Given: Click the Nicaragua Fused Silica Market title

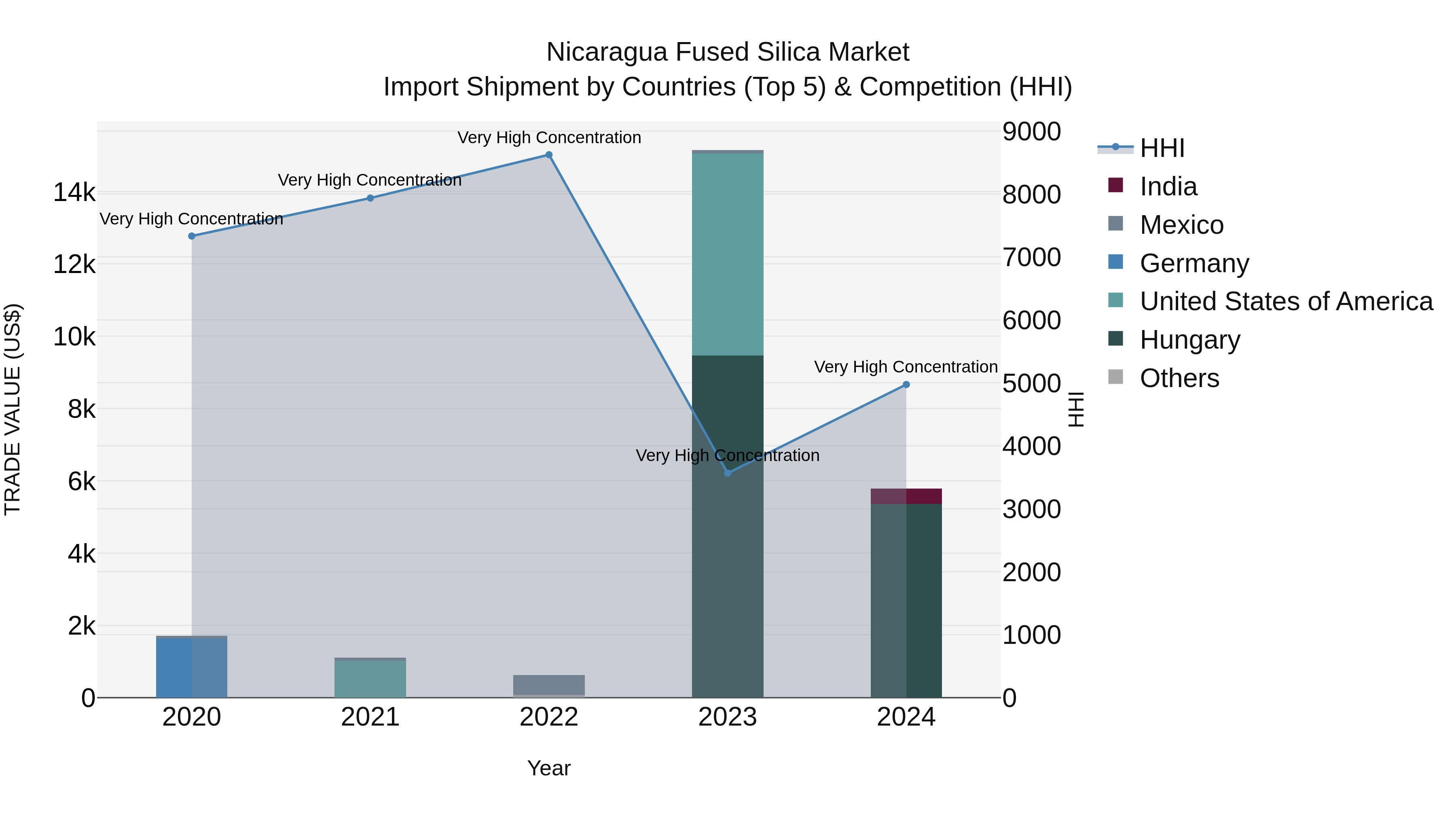Looking at the screenshot, I should 728,52.
